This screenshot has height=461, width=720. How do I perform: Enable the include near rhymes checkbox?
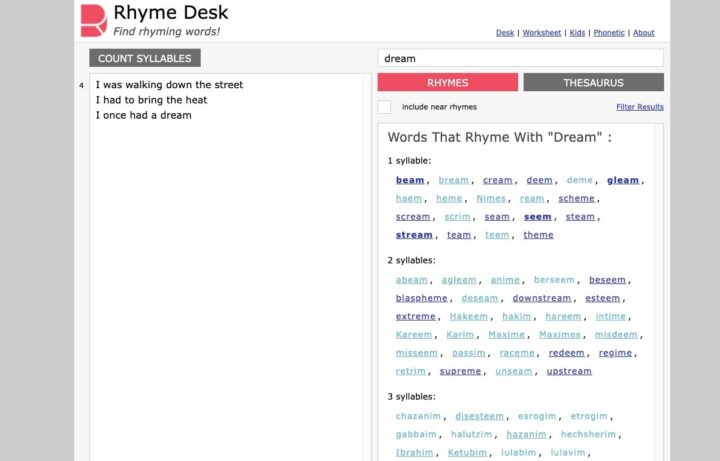384,107
